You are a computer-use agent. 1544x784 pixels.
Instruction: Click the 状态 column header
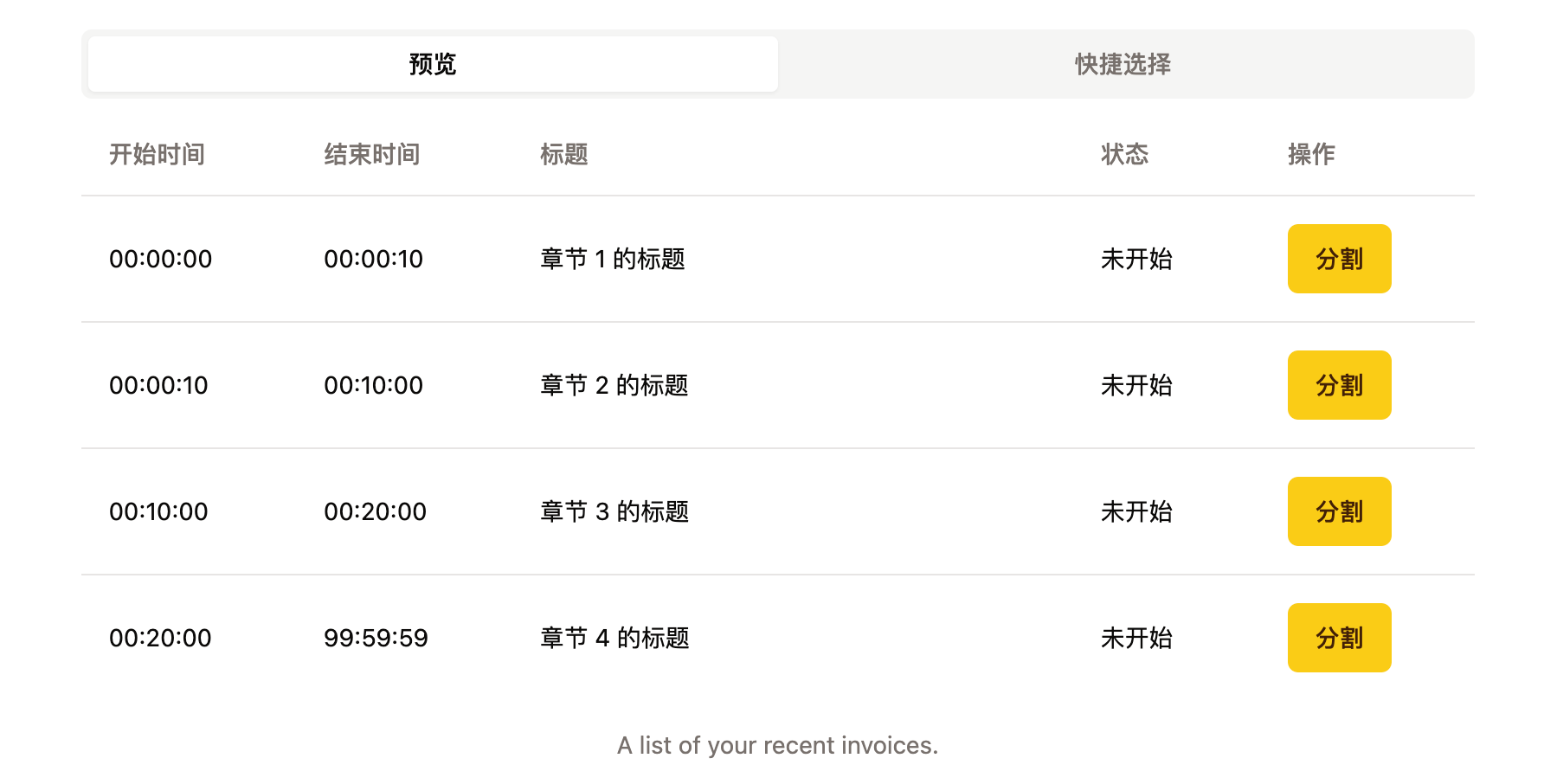point(1124,155)
